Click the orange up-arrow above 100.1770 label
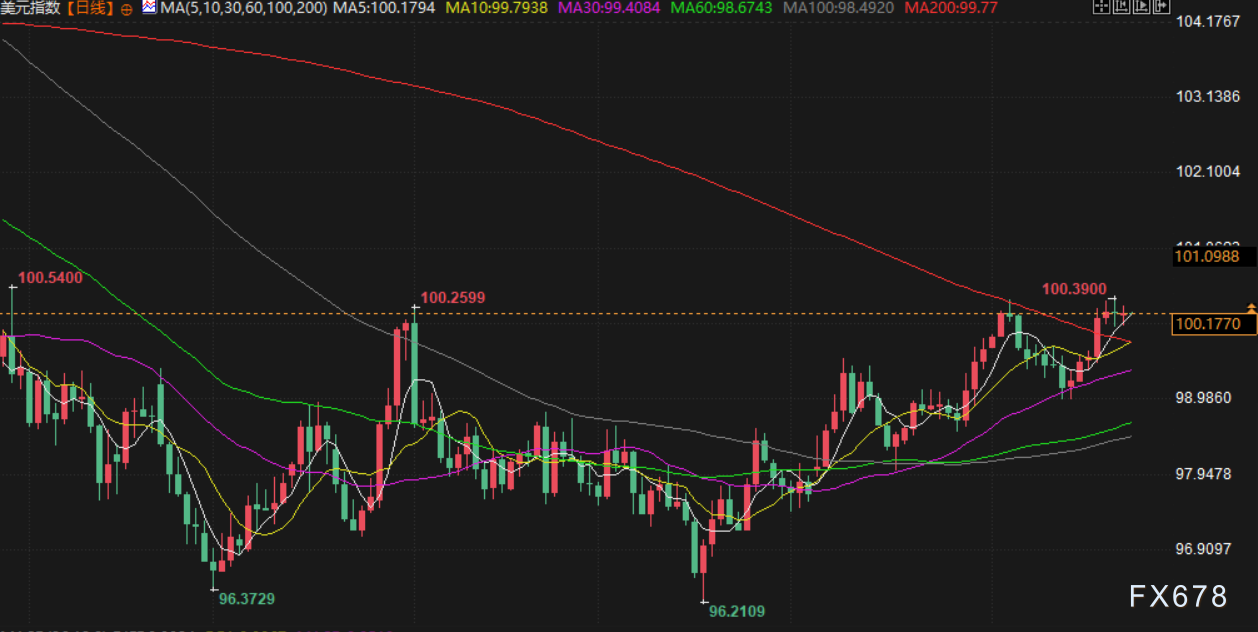Screen dimensions: 1258x632 (1250, 306)
